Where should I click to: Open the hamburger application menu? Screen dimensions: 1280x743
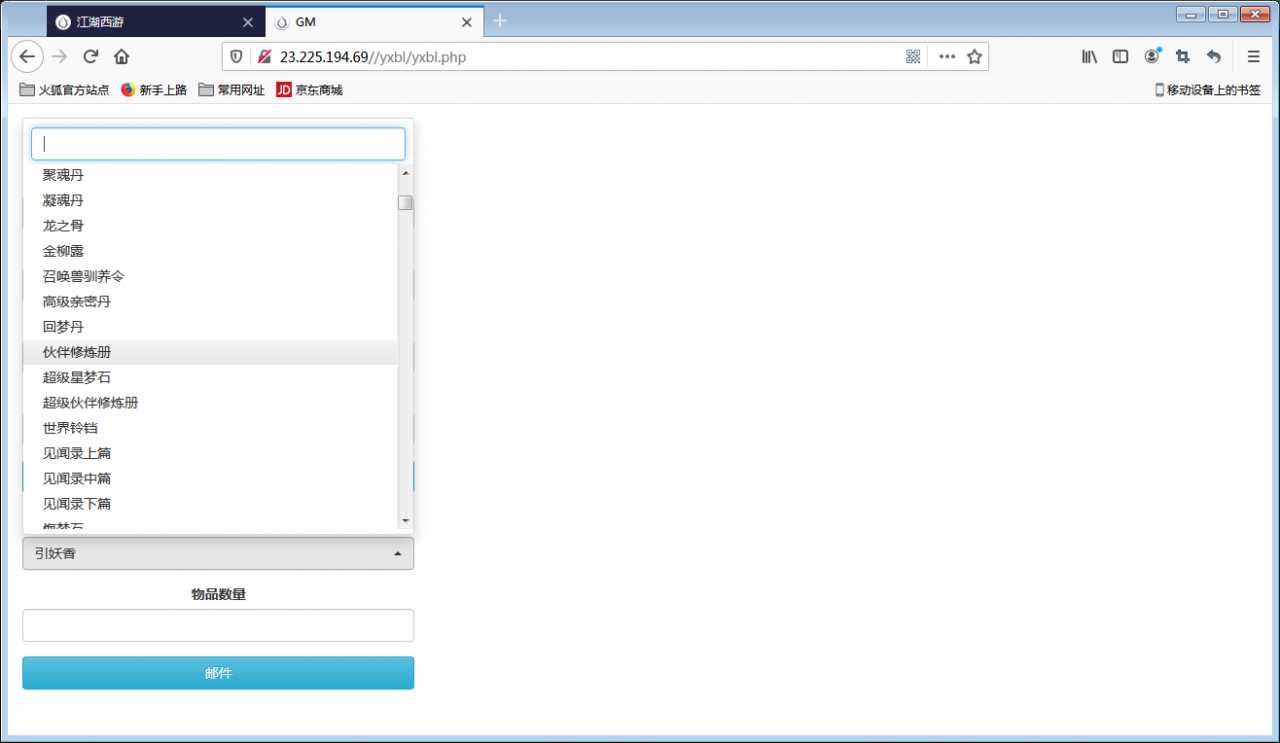tap(1254, 57)
